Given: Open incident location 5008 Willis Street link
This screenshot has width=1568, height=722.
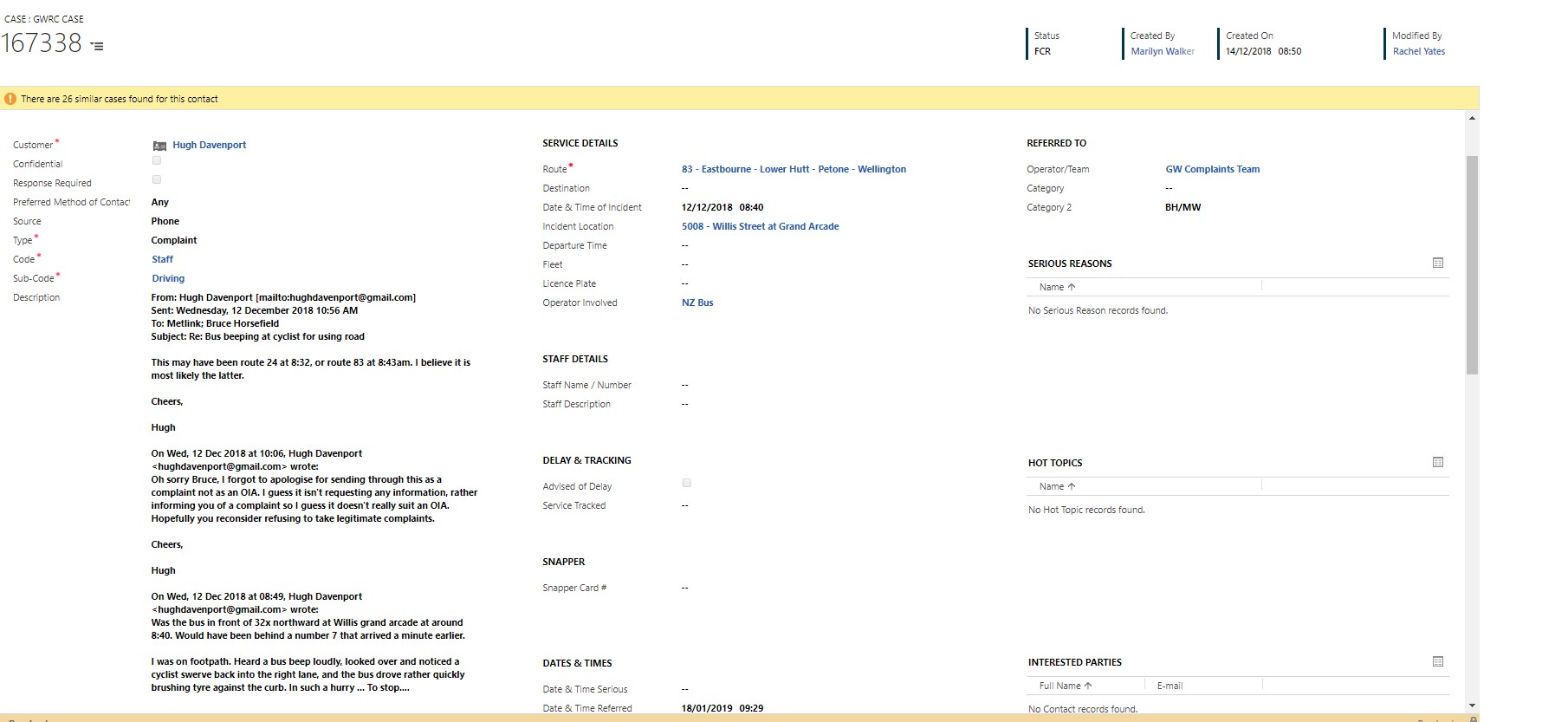Looking at the screenshot, I should tap(760, 226).
